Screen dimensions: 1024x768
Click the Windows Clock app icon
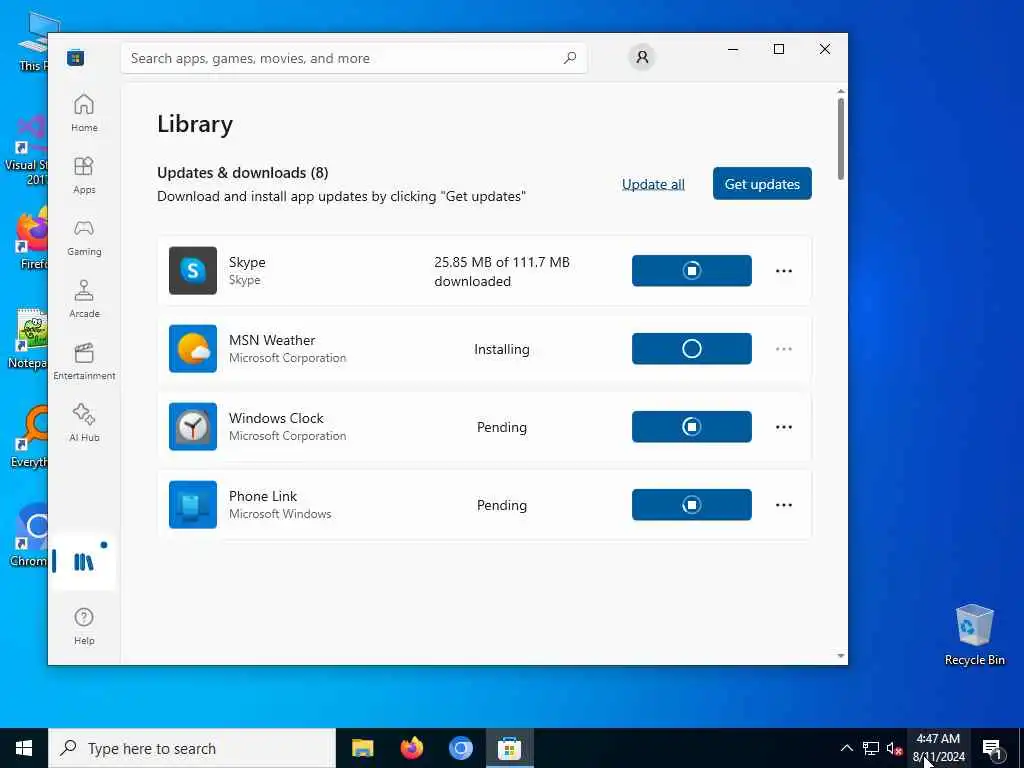(x=193, y=426)
